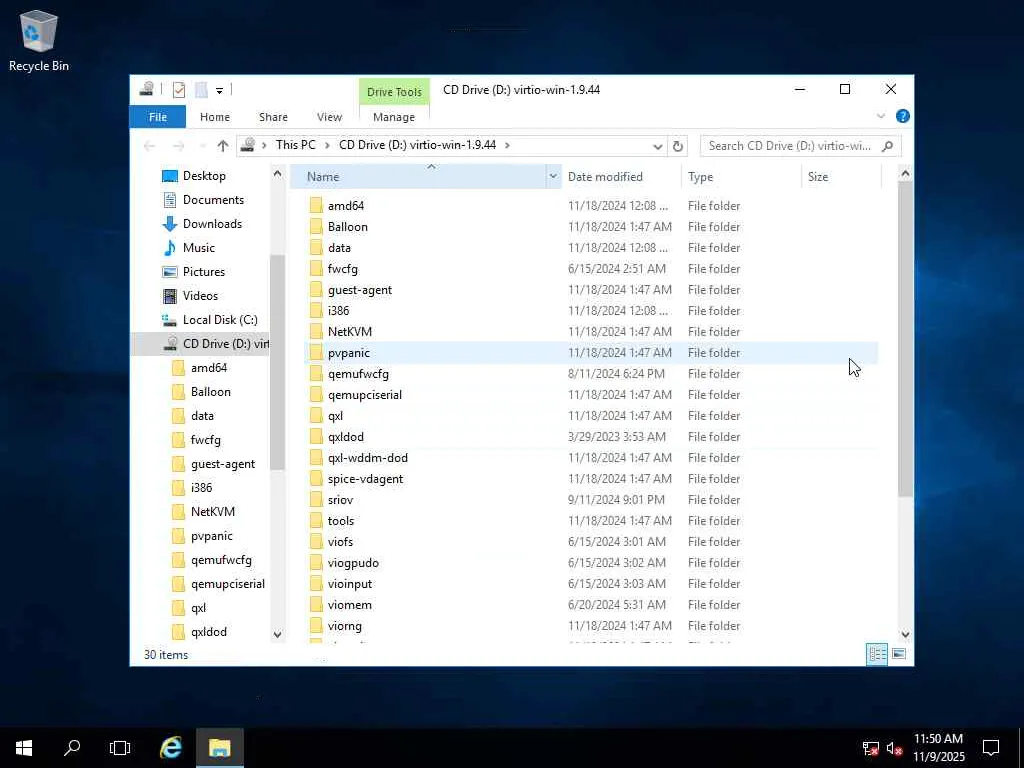The height and width of the screenshot is (768, 1024).
Task: Select the viofs folder icon in the file list
Action: [316, 541]
